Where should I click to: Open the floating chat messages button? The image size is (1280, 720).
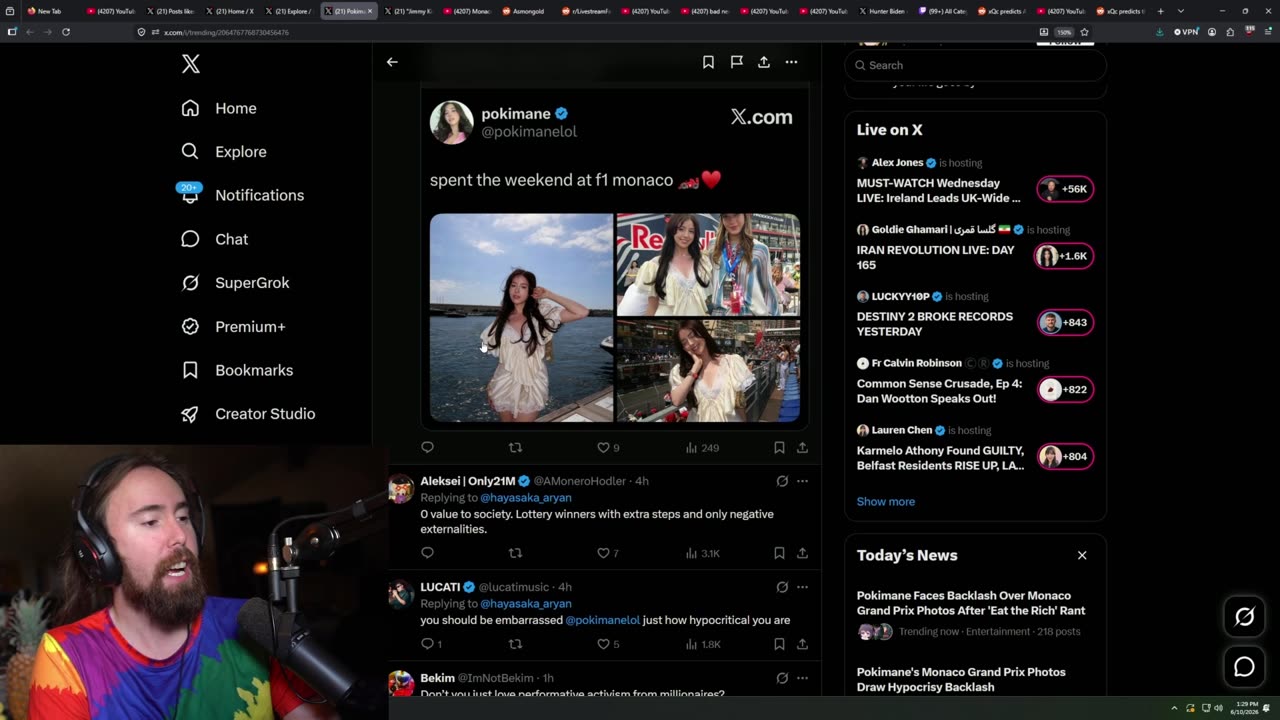click(1244, 667)
